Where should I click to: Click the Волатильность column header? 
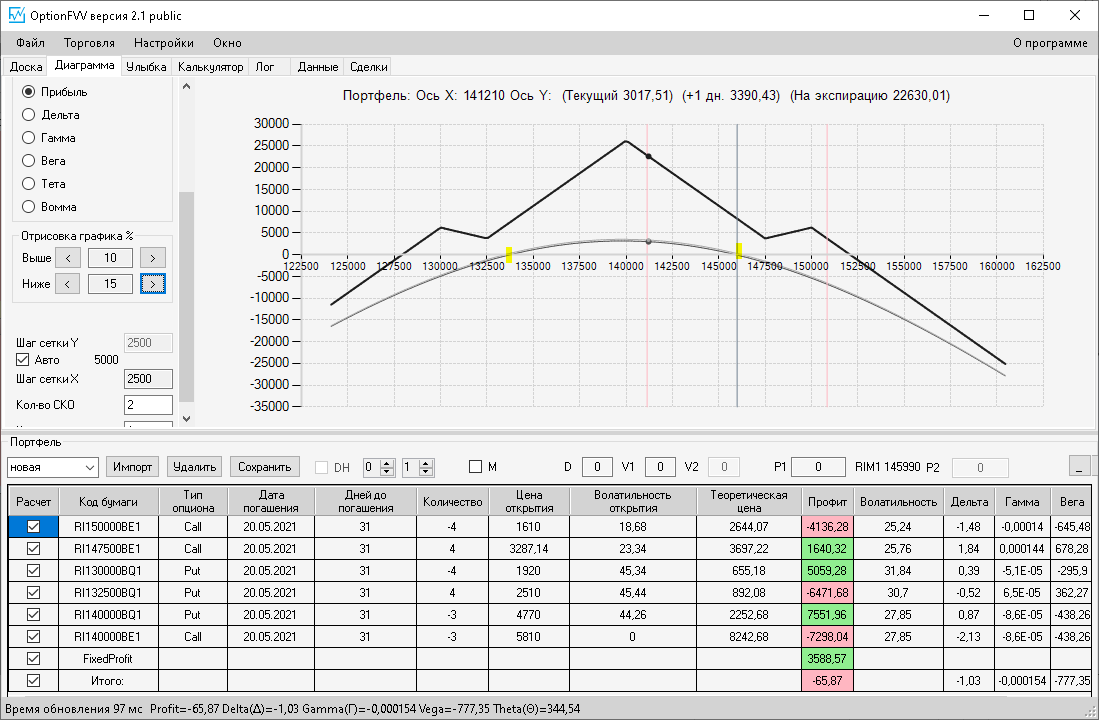click(899, 502)
